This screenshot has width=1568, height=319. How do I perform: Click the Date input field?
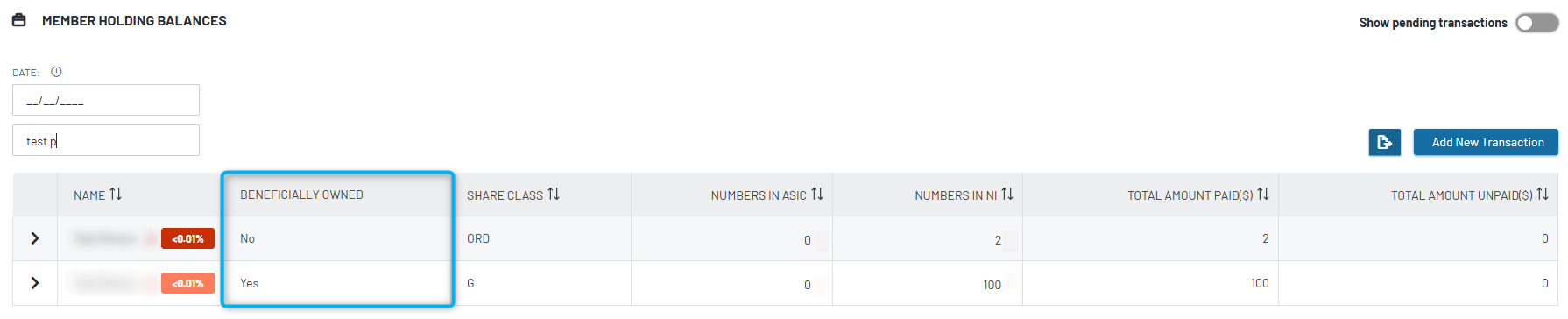click(x=106, y=100)
